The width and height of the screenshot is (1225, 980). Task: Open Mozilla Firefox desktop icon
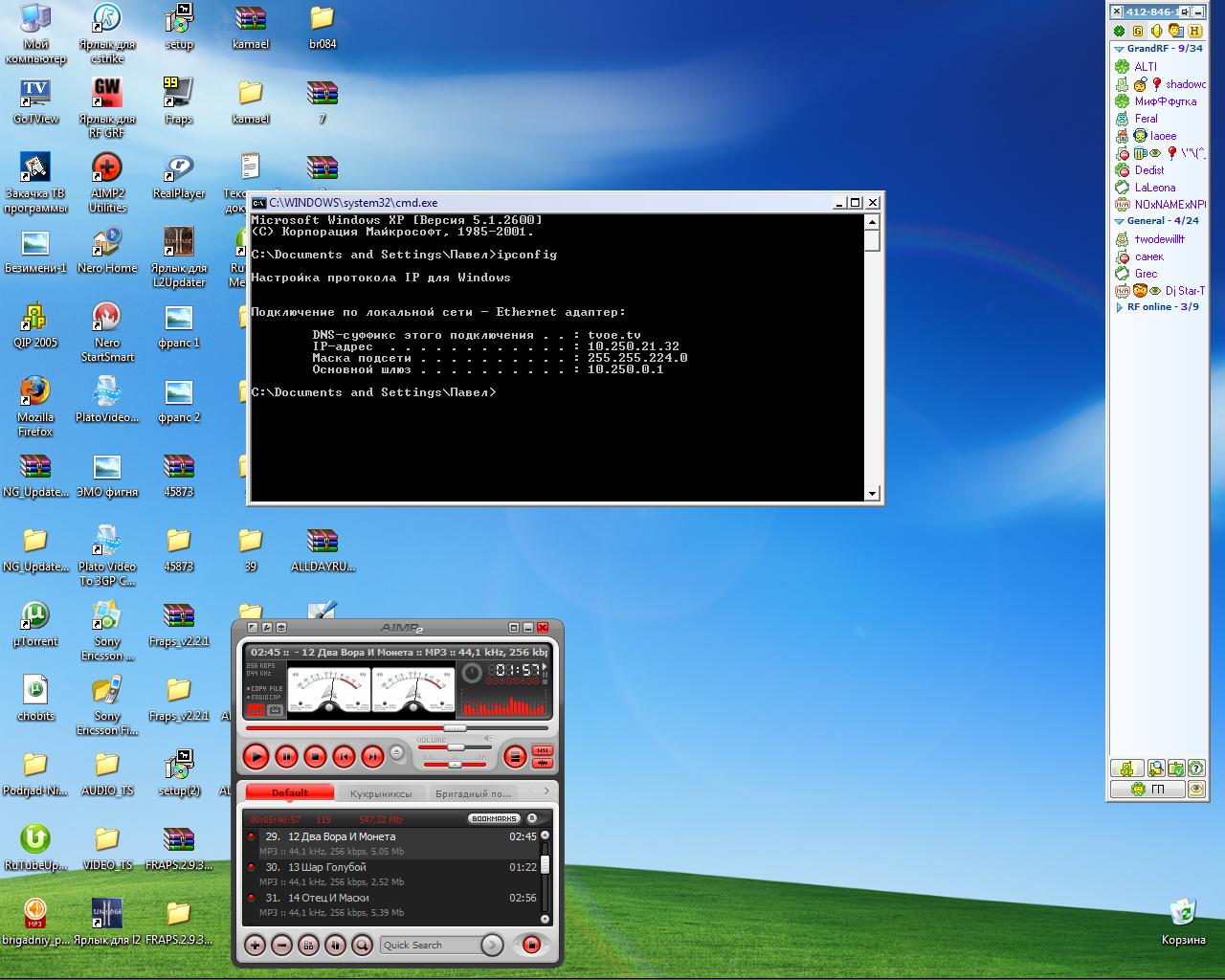coord(35,406)
